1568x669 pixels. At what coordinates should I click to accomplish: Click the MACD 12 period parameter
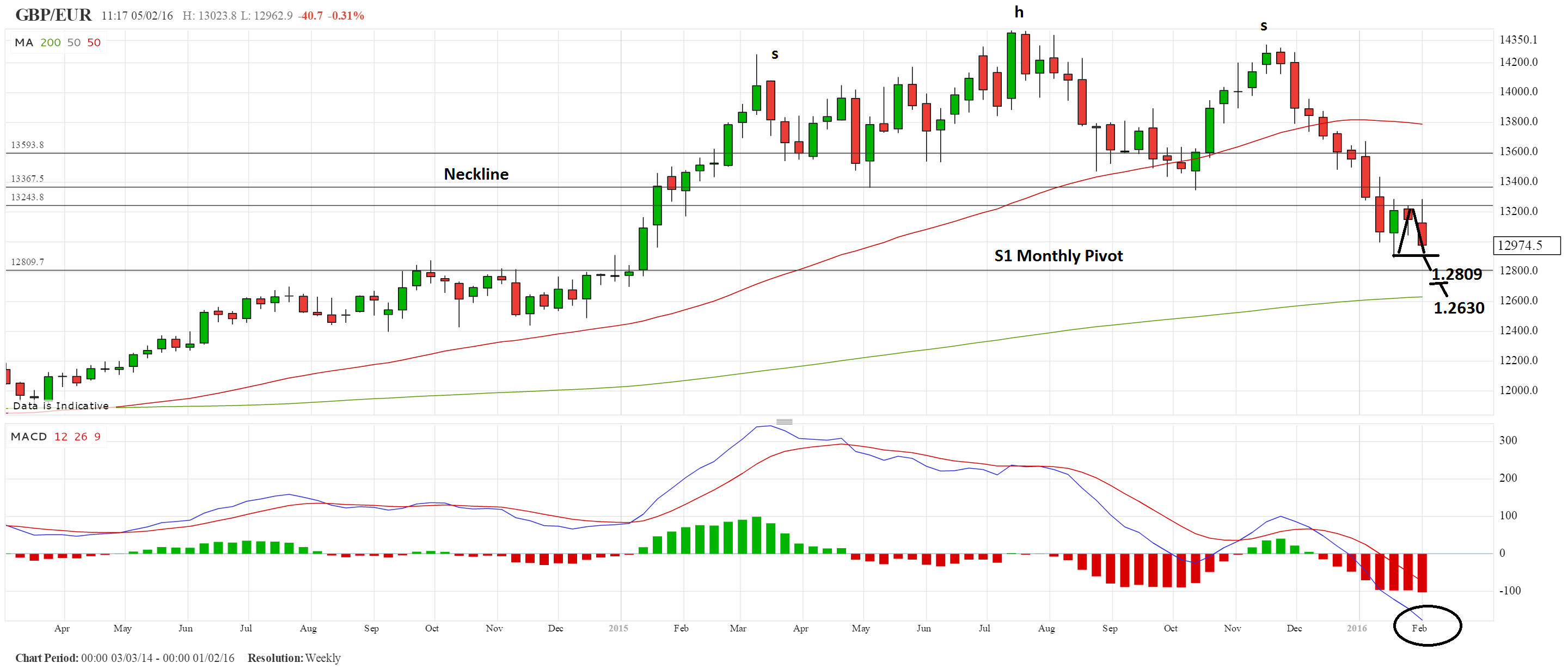[x=61, y=437]
